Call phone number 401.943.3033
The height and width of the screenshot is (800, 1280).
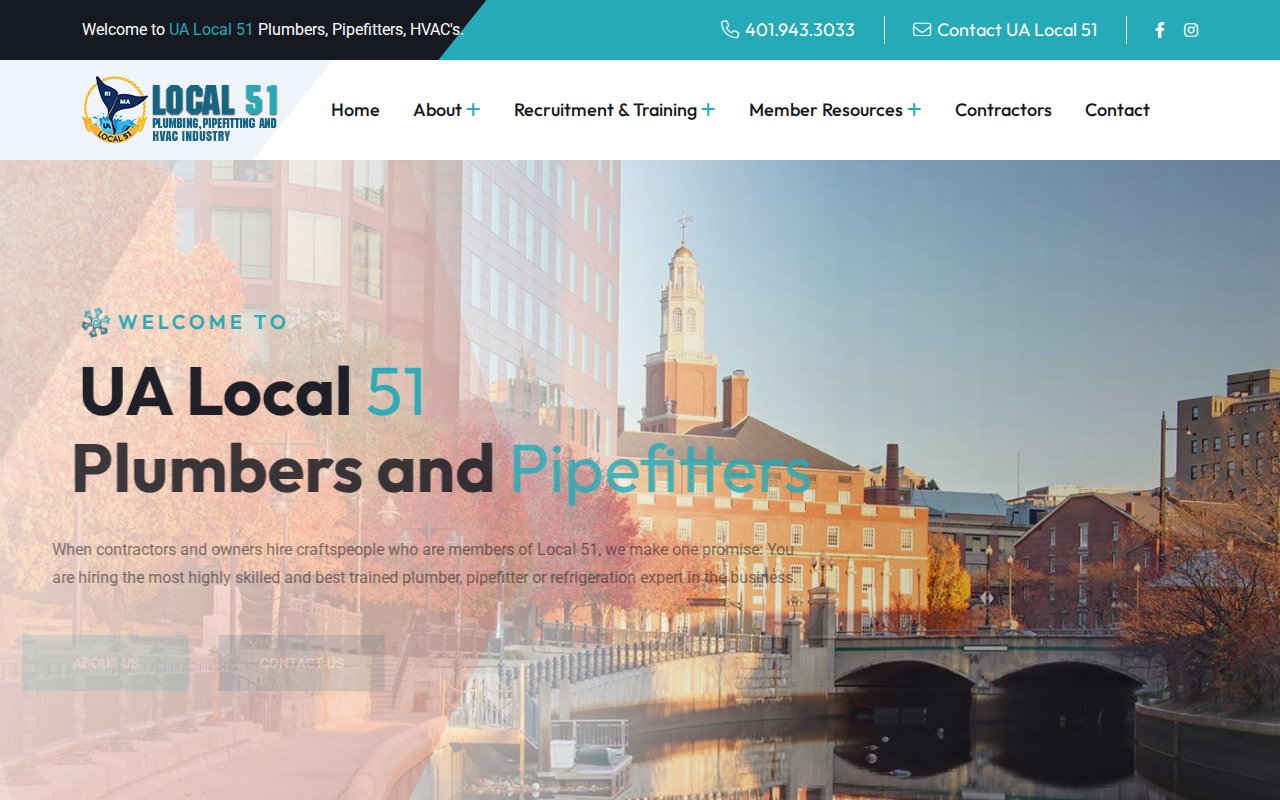[x=799, y=30]
